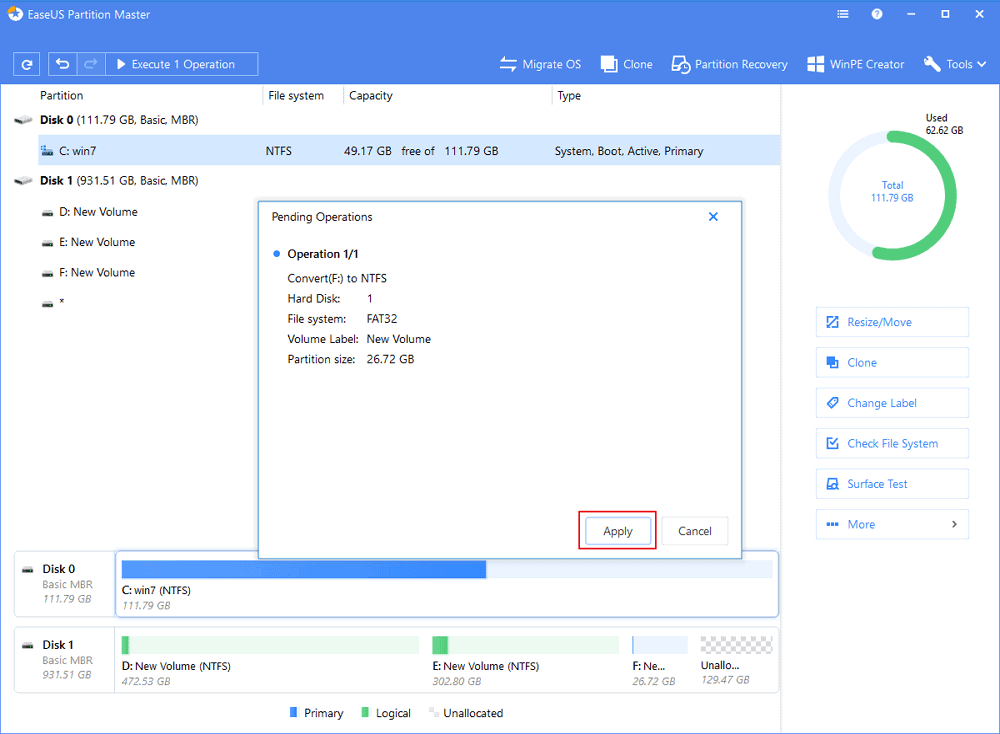The image size is (1000, 734).
Task: Select Resize/Move in side panel
Action: [892, 322]
